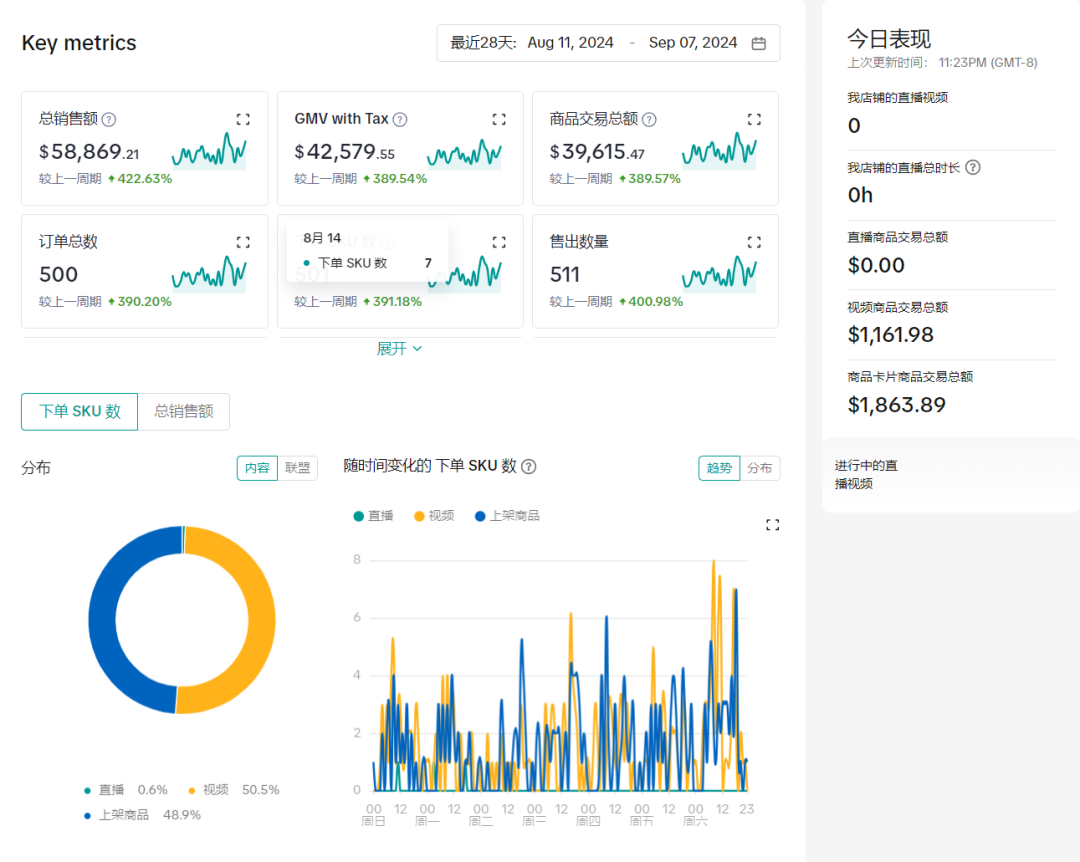Image resolution: width=1080 pixels, height=862 pixels.
Task: Open the calendar icon in date range
Action: pos(758,43)
